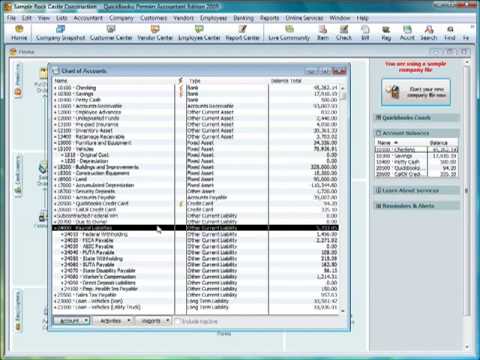Select the 10300 Savings account row
The height and width of the screenshot is (360, 480).
pos(196,94)
